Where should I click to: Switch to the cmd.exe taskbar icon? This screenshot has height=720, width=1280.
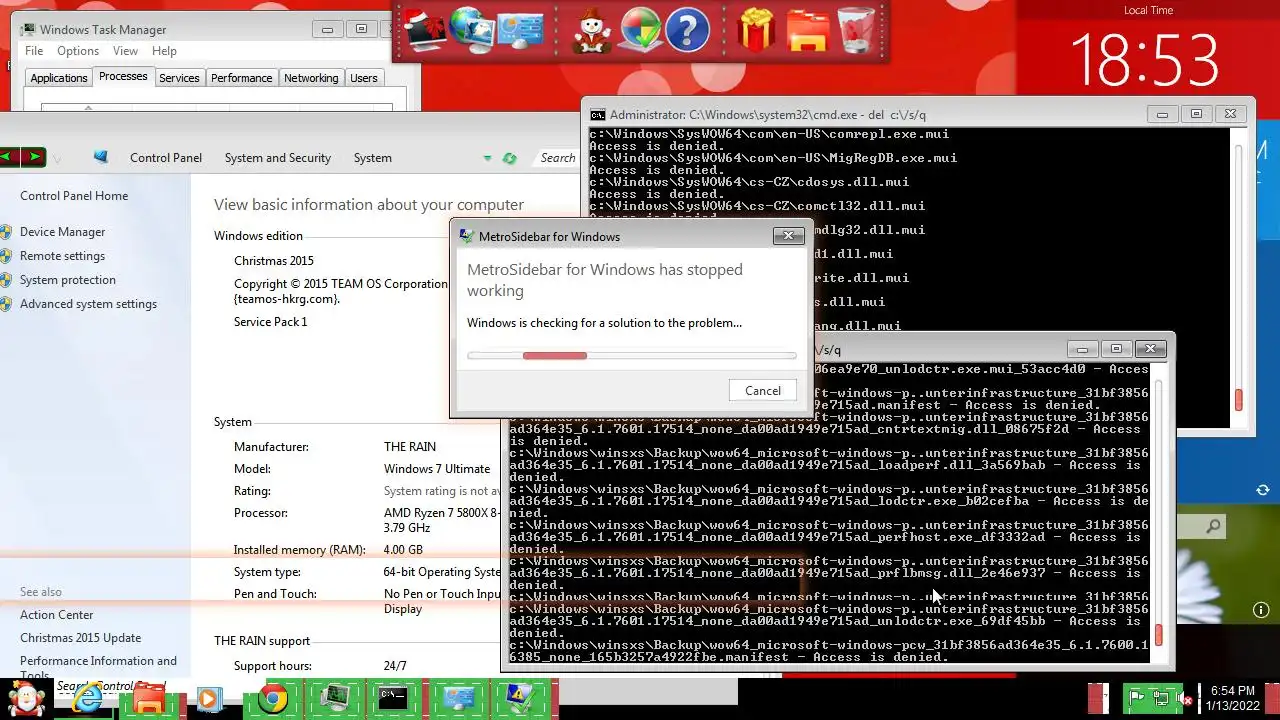point(393,698)
